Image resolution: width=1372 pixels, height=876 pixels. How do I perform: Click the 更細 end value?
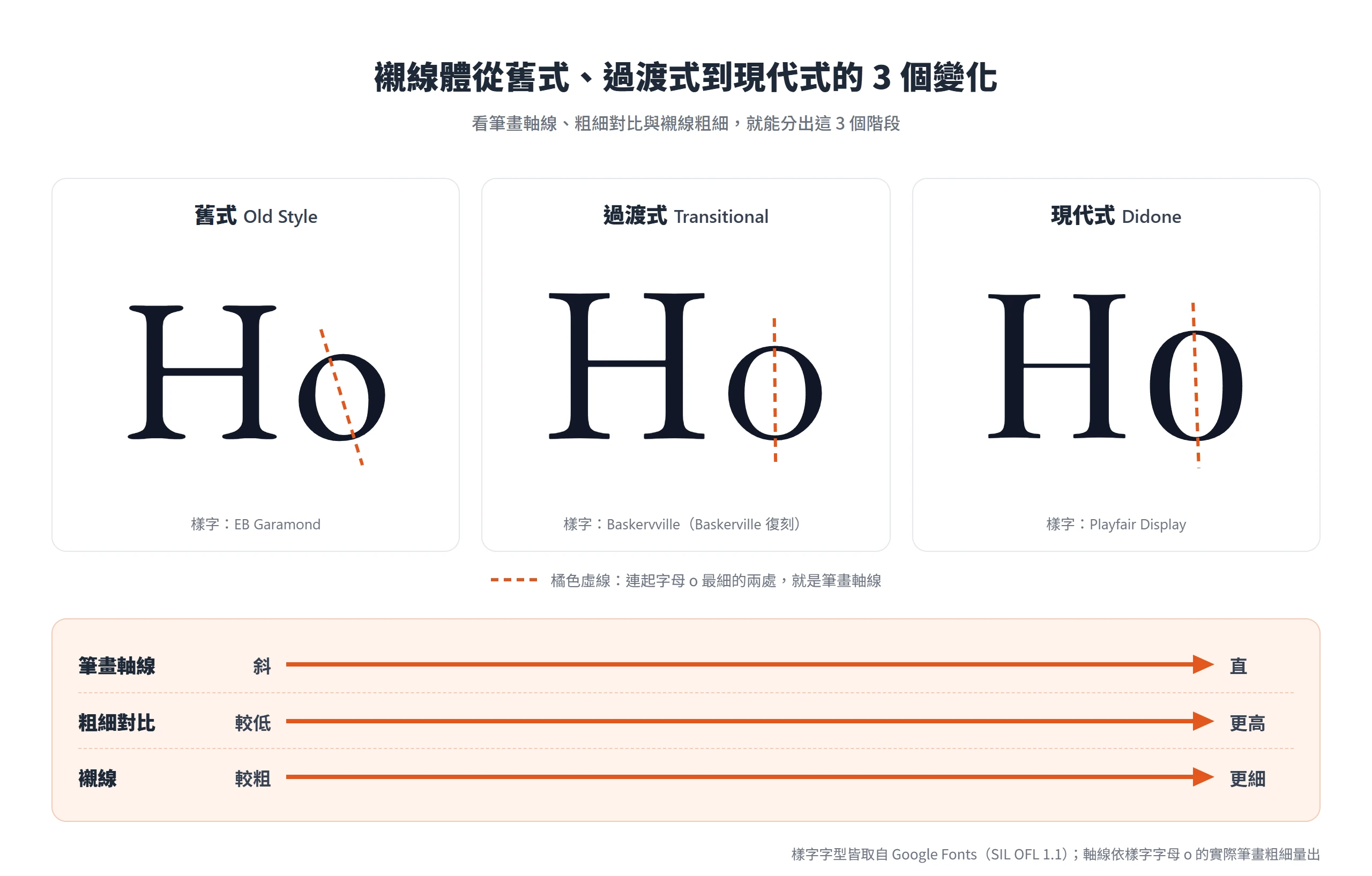[x=1248, y=777]
